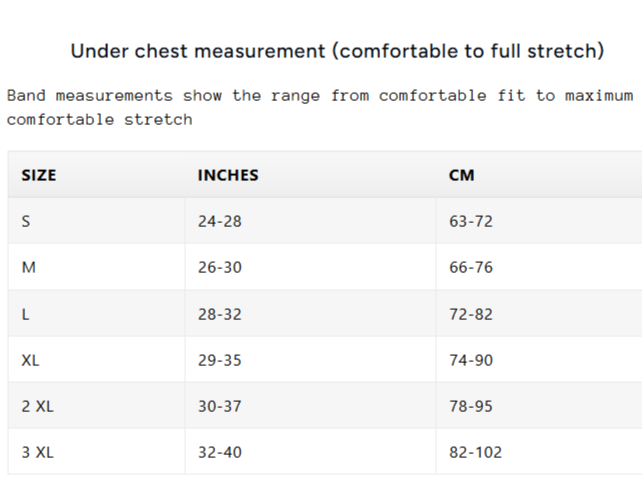Viewport: 642px width, 478px height.
Task: Select the 3 XL size cell
Action: click(x=37, y=452)
